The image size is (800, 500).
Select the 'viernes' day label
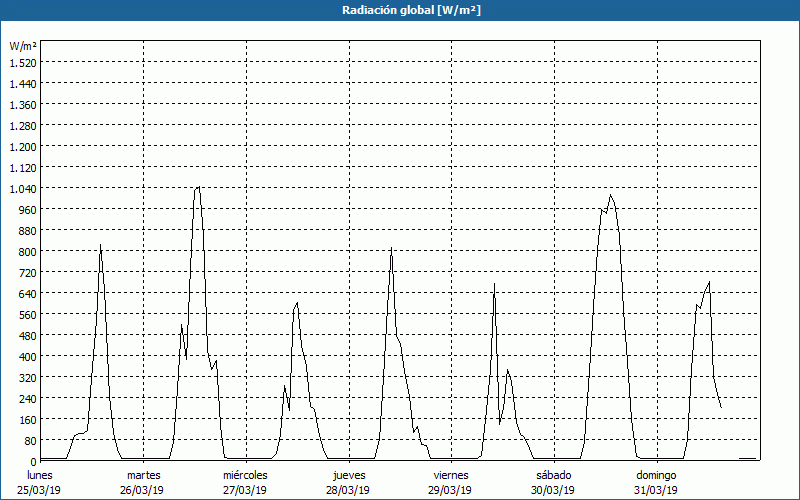[451, 475]
